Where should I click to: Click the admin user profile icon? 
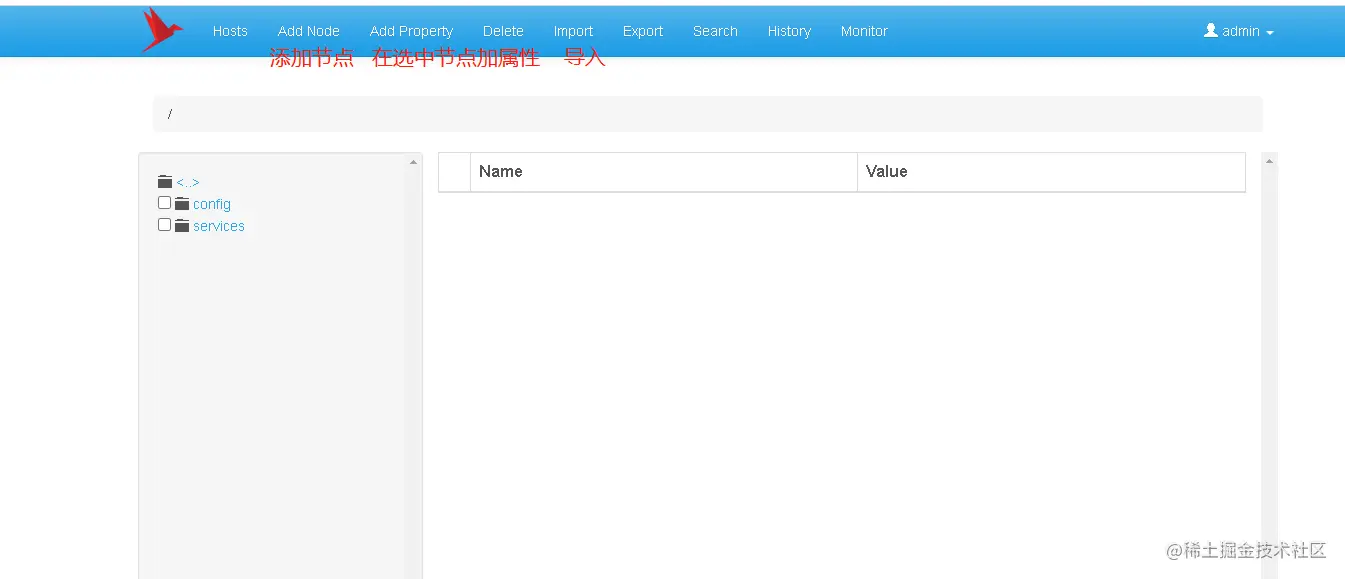(x=1211, y=31)
